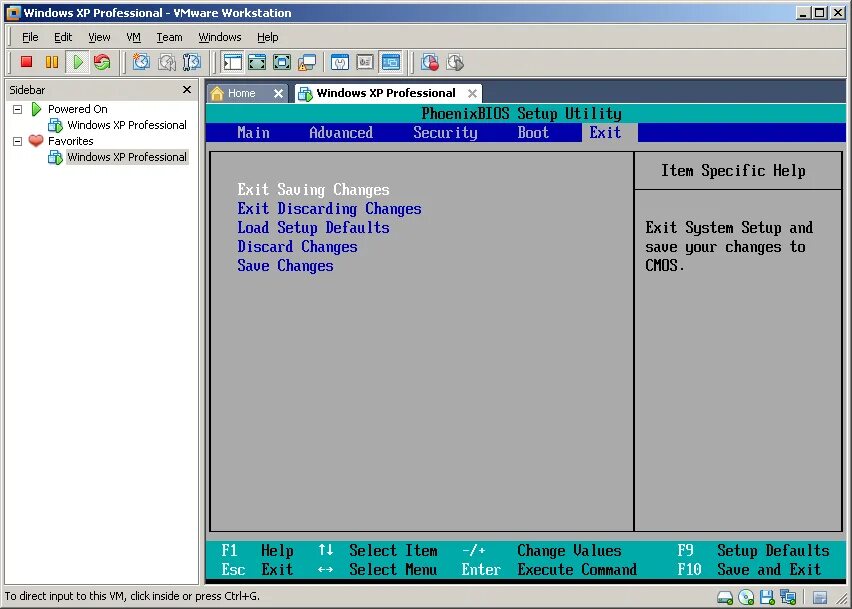Screen dimensions: 852x609
Task: Click the green Power On play button
Action: [78, 62]
